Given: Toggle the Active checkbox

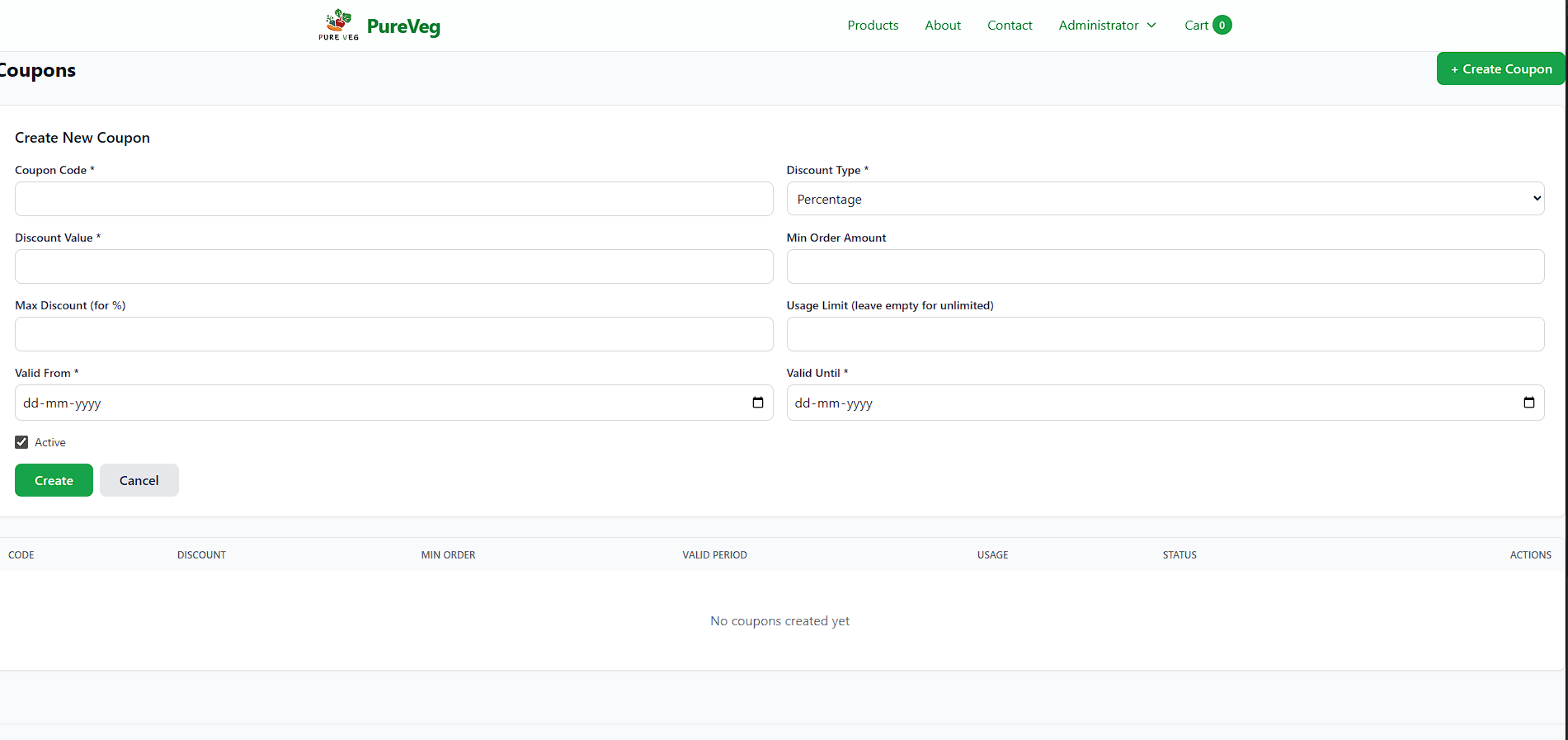Looking at the screenshot, I should 21,442.
